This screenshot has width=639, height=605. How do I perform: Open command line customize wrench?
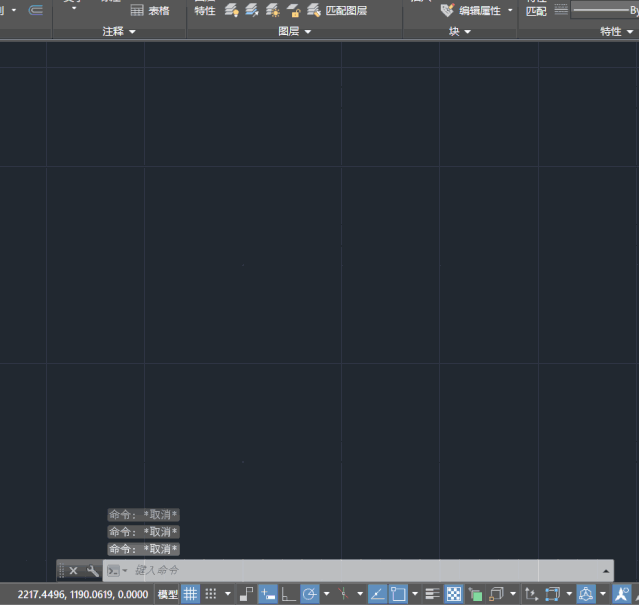pyautogui.click(x=93, y=571)
